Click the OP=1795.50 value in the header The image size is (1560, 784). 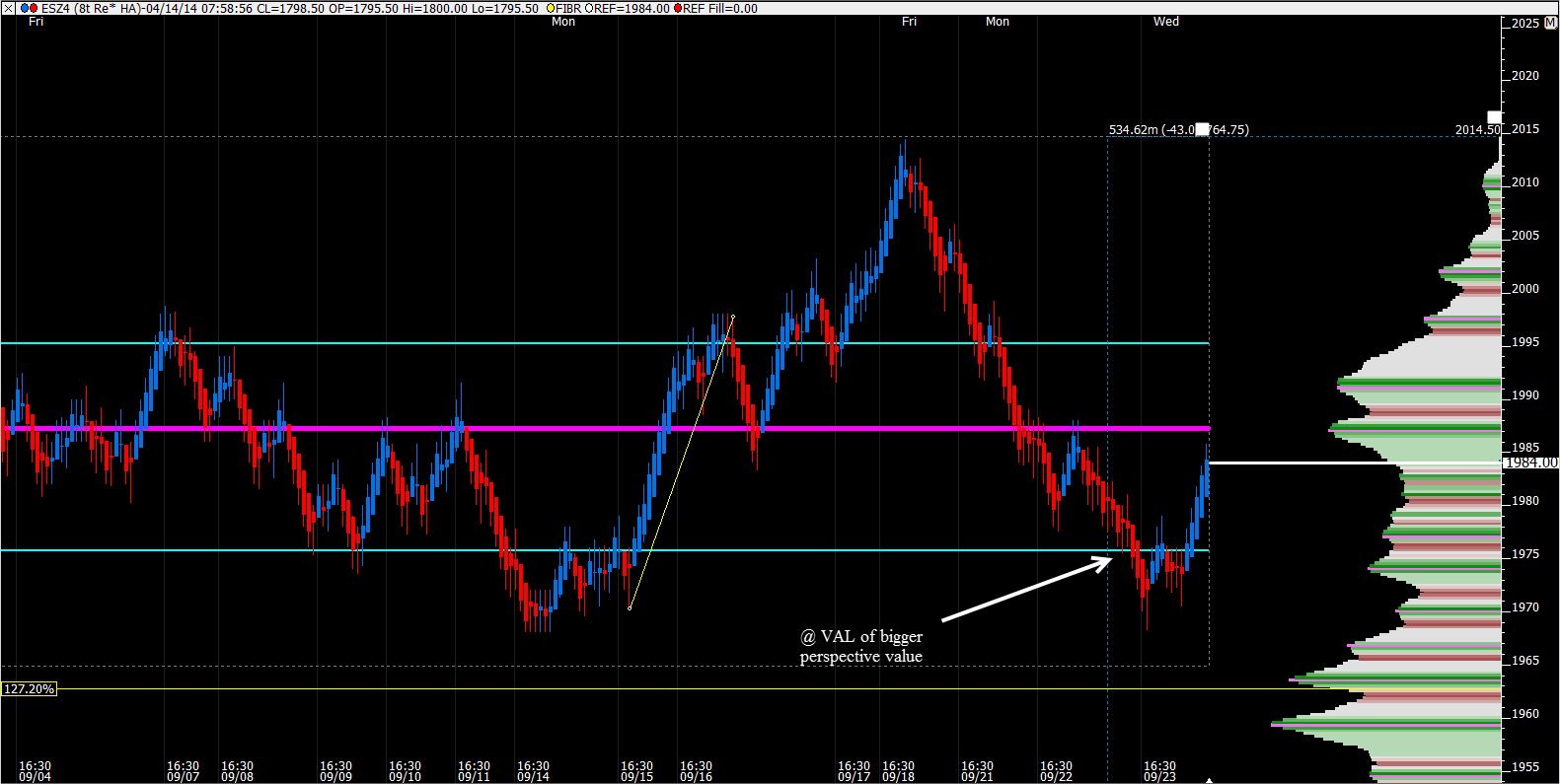click(x=363, y=8)
